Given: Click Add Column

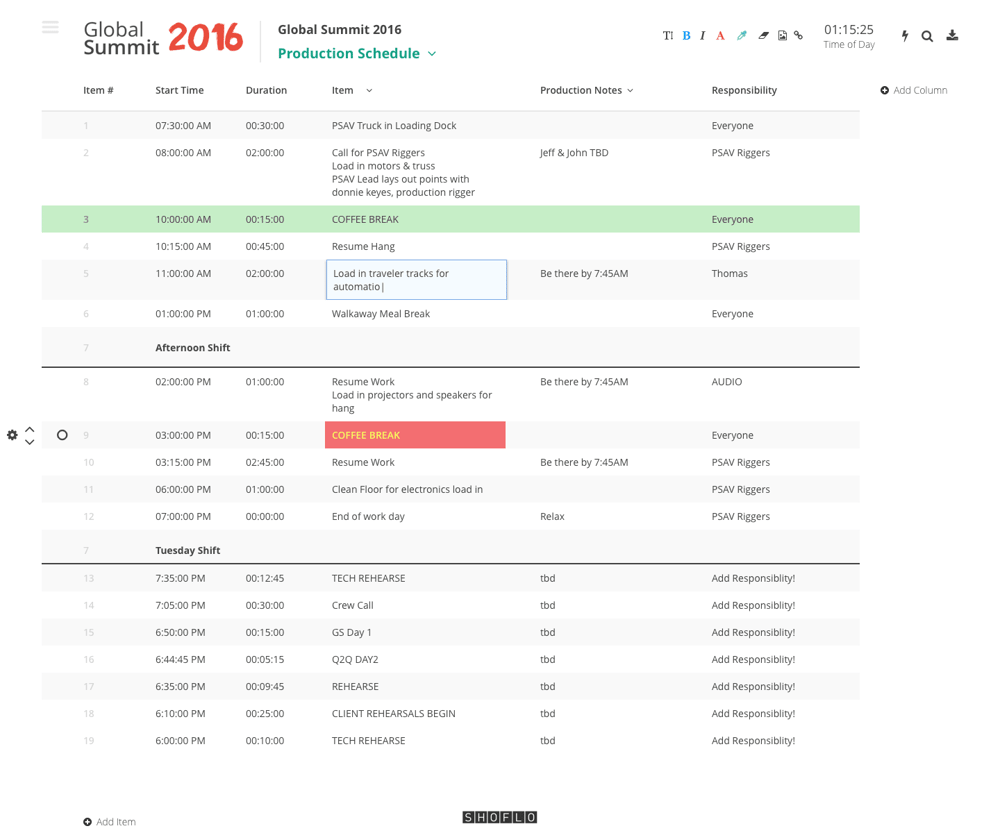Looking at the screenshot, I should (x=913, y=90).
